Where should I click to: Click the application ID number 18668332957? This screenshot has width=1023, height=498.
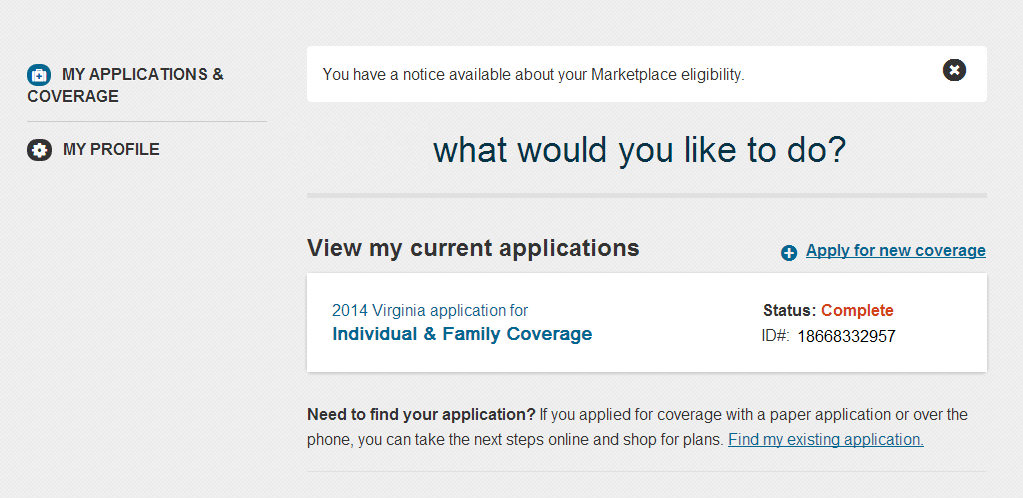point(846,337)
